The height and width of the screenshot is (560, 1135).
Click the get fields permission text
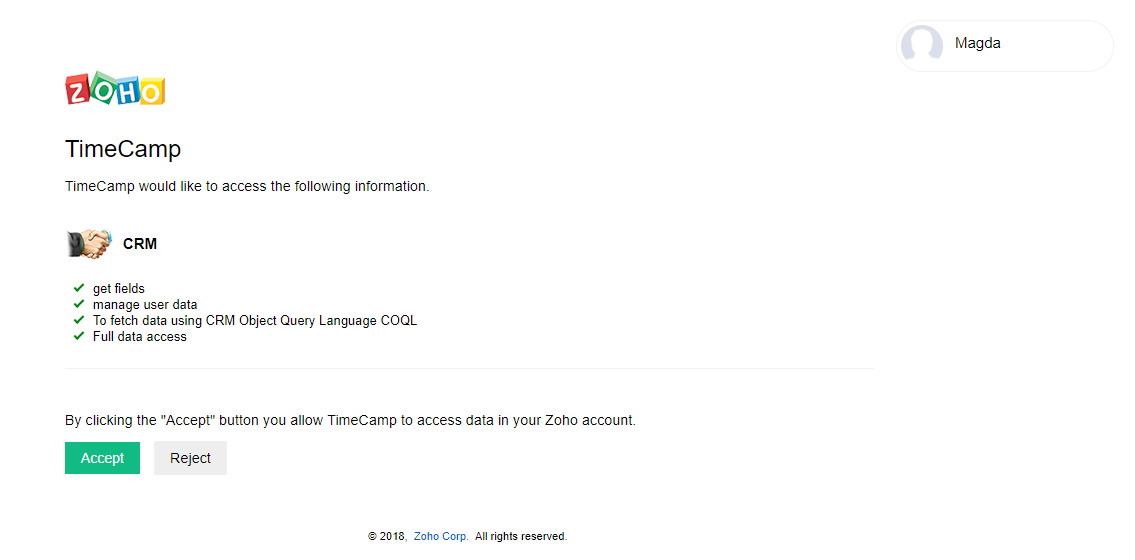click(119, 289)
